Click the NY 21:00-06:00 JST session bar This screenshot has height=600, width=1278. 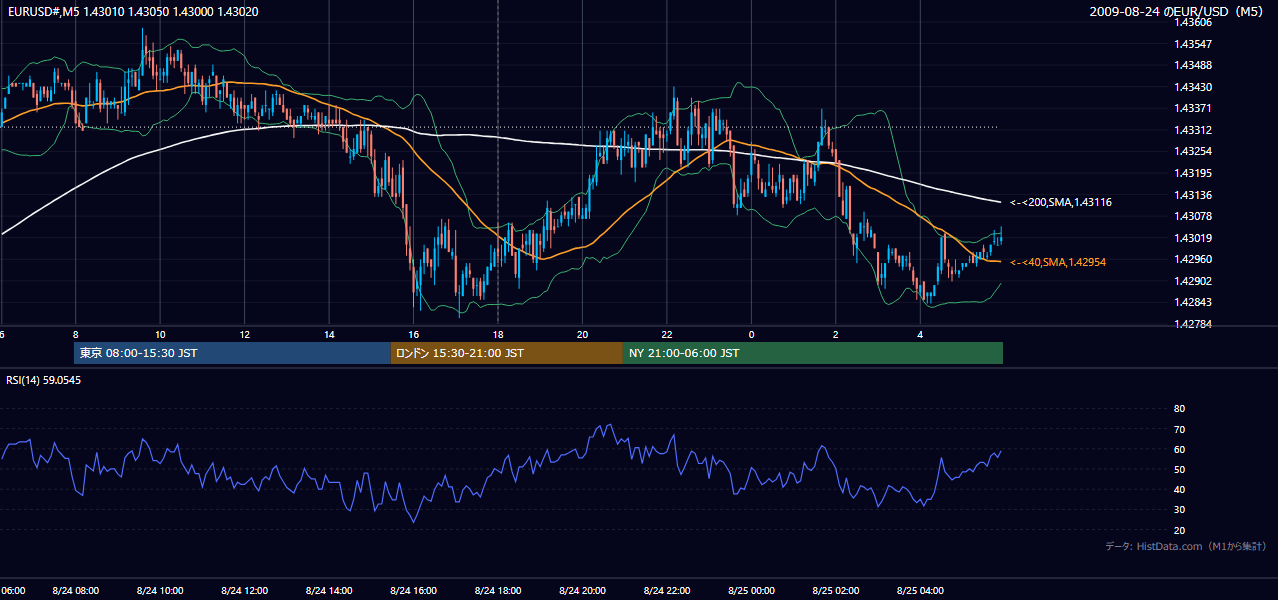pyautogui.click(x=813, y=353)
